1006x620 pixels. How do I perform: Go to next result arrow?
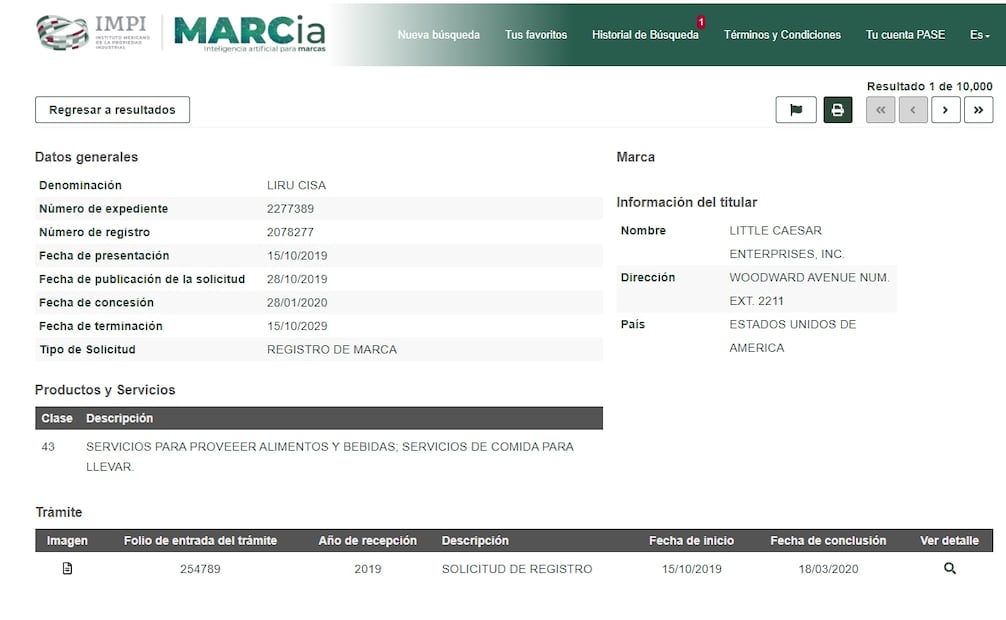tap(946, 110)
